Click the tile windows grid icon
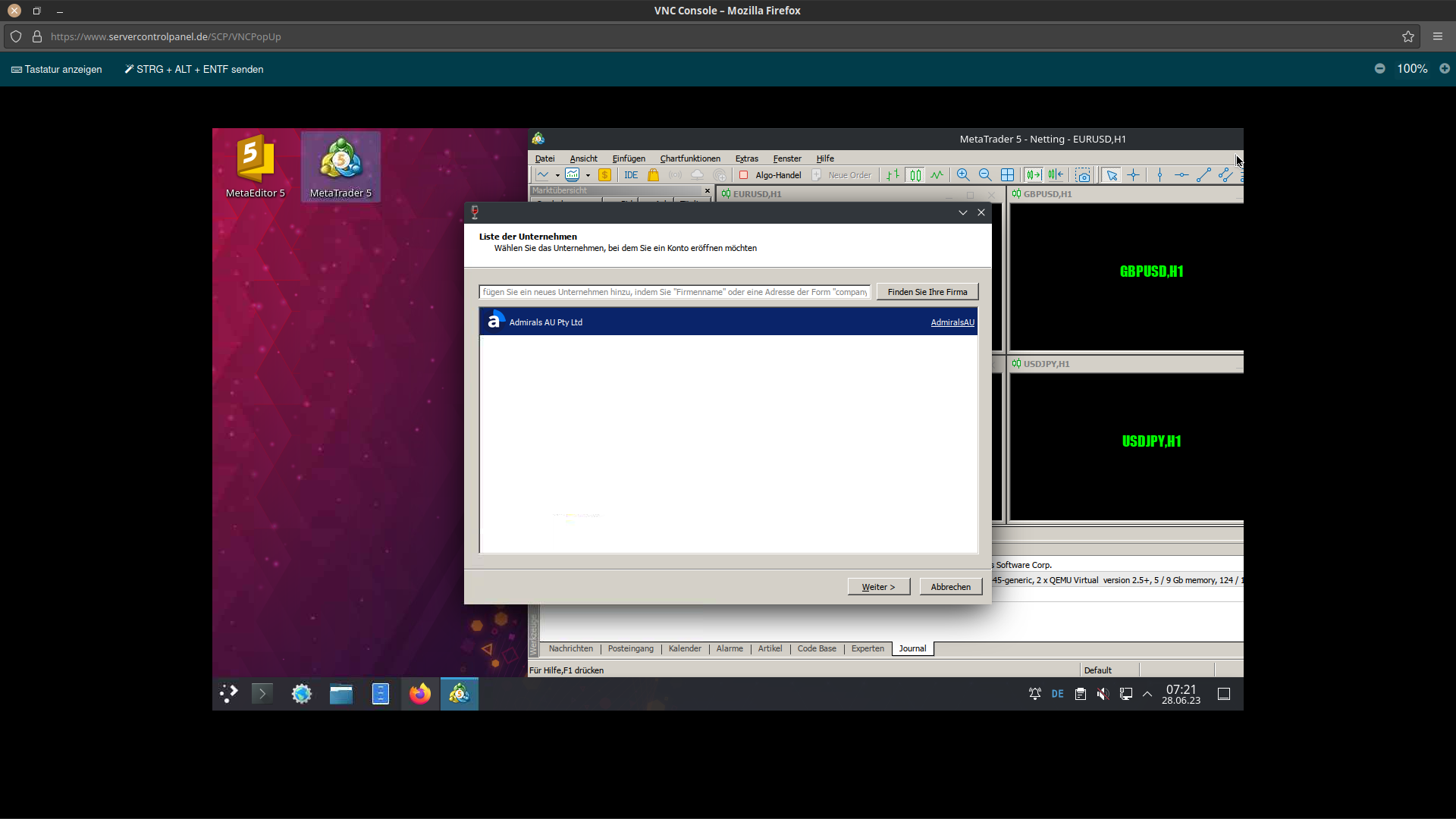1456x819 pixels. tap(1007, 175)
